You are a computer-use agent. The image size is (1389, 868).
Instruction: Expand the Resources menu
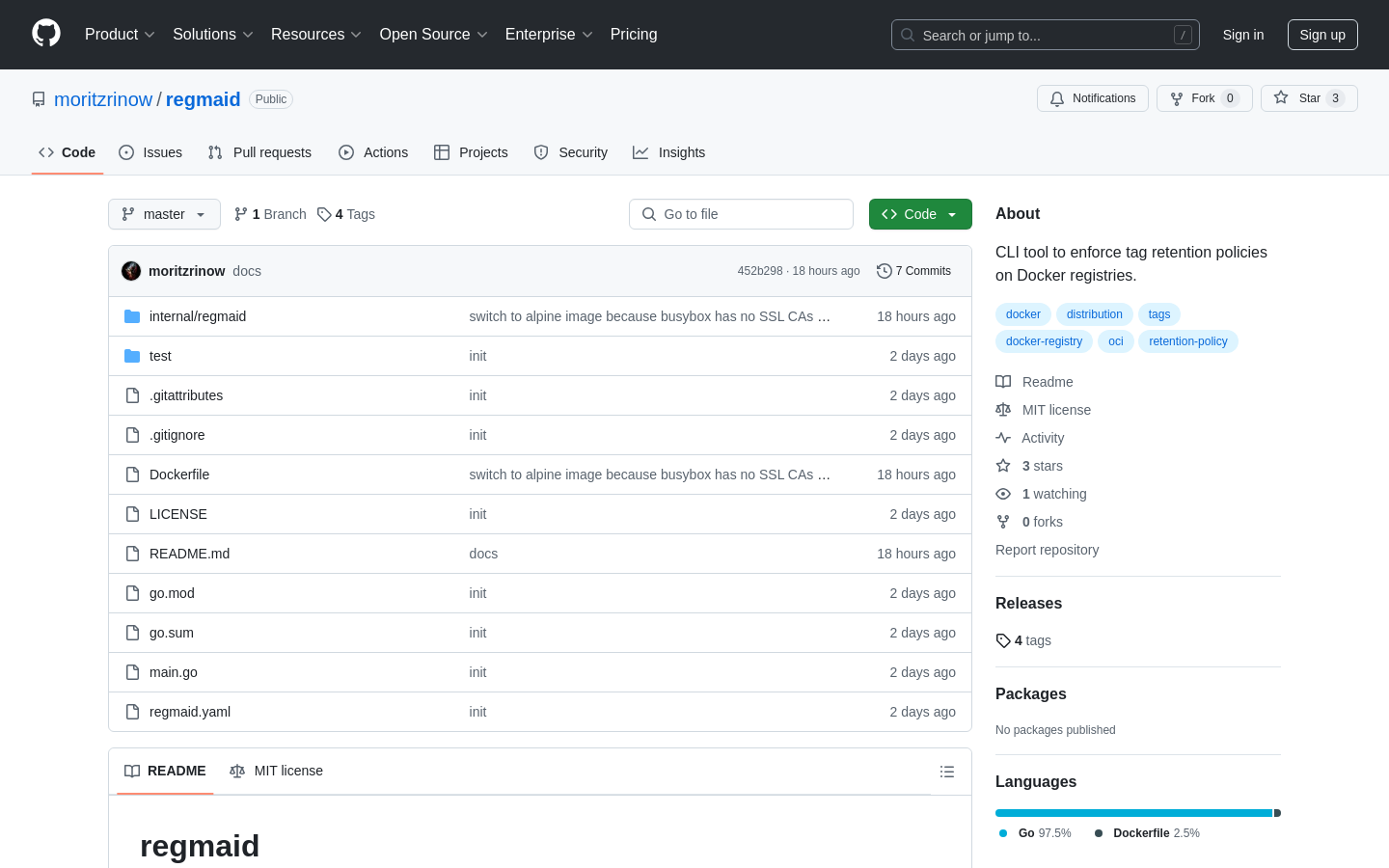[x=316, y=35]
